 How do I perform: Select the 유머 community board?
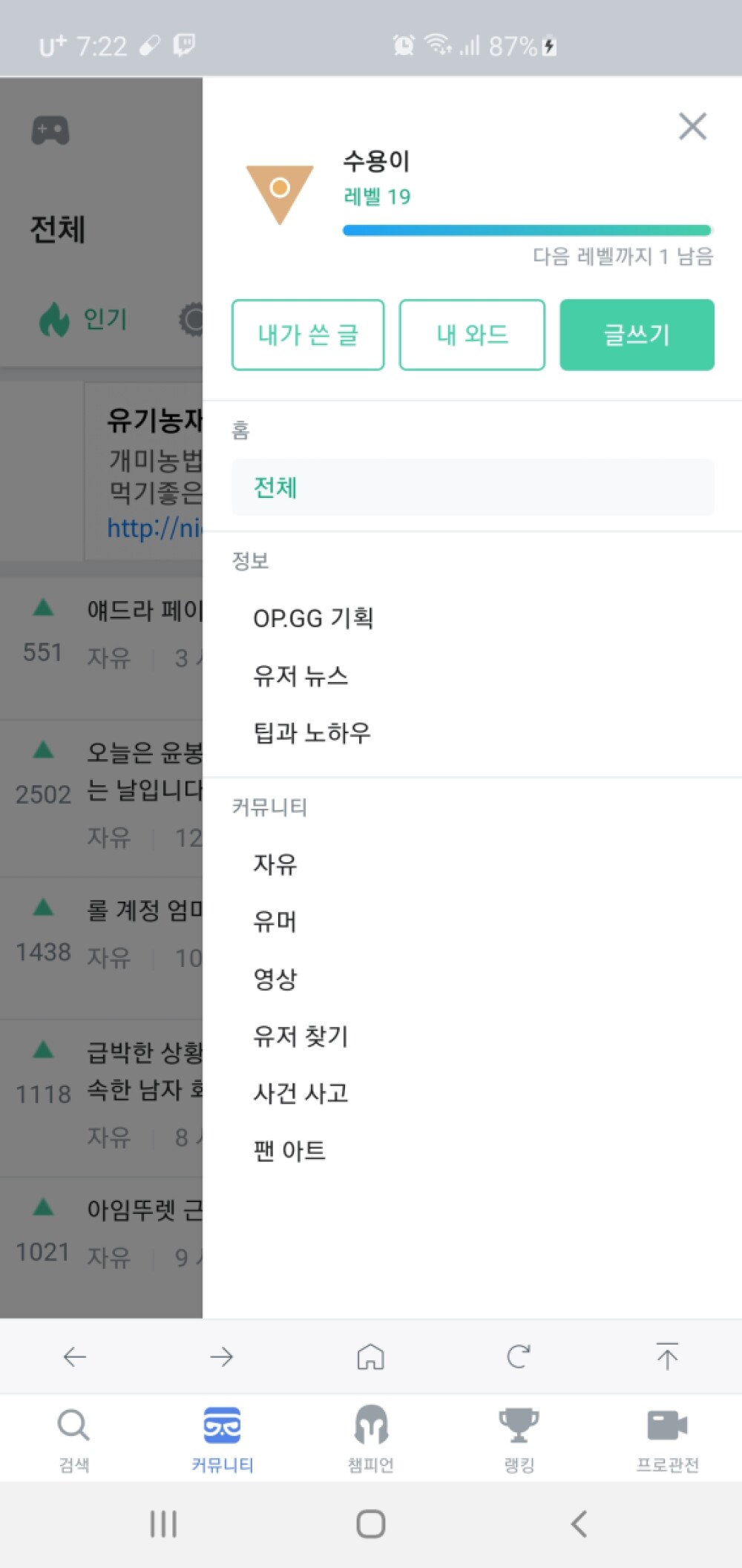pyautogui.click(x=275, y=921)
